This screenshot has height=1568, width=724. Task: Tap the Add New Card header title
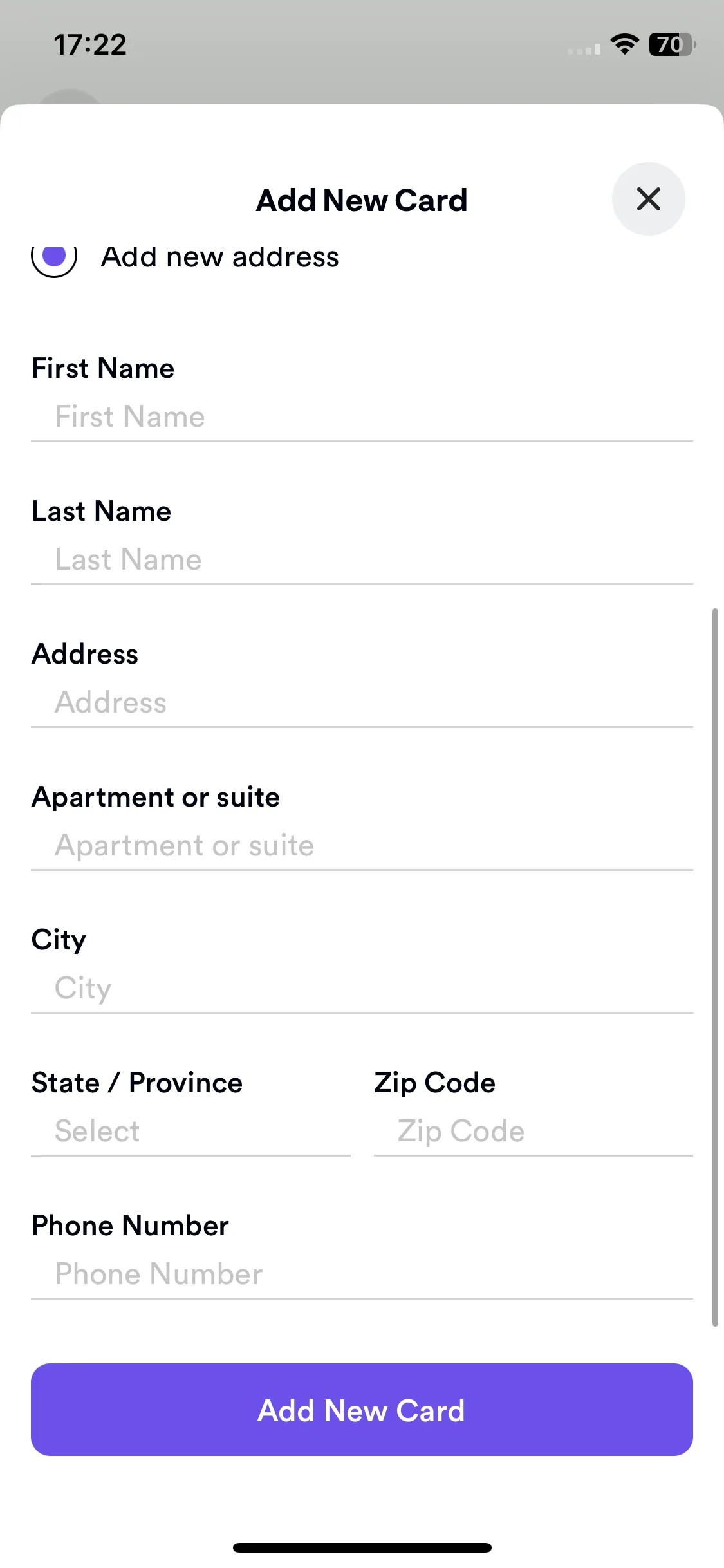click(x=362, y=200)
